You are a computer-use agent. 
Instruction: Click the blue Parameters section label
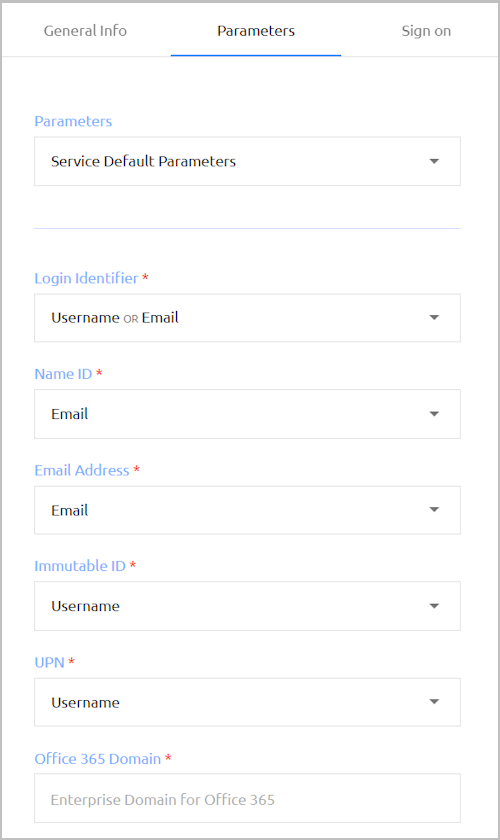click(x=73, y=121)
